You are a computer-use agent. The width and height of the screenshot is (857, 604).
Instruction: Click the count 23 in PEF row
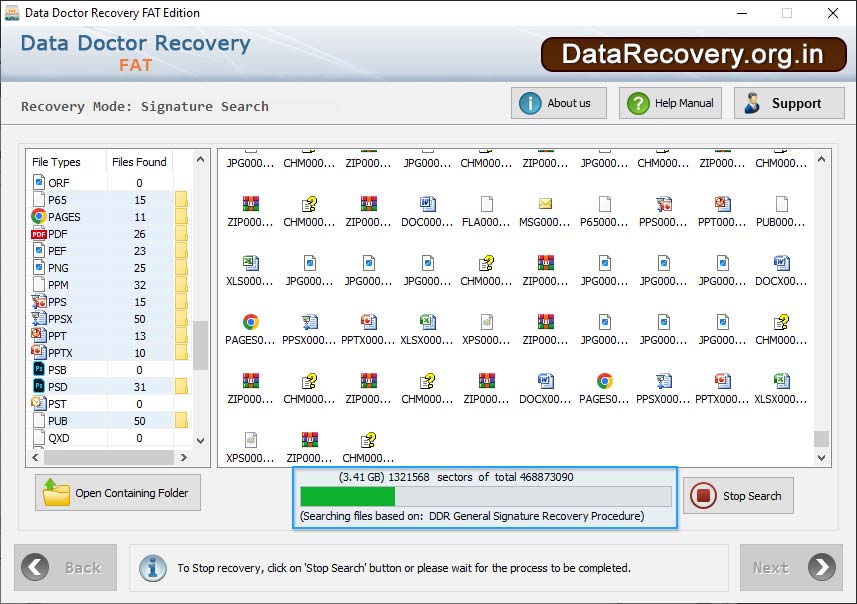point(140,251)
